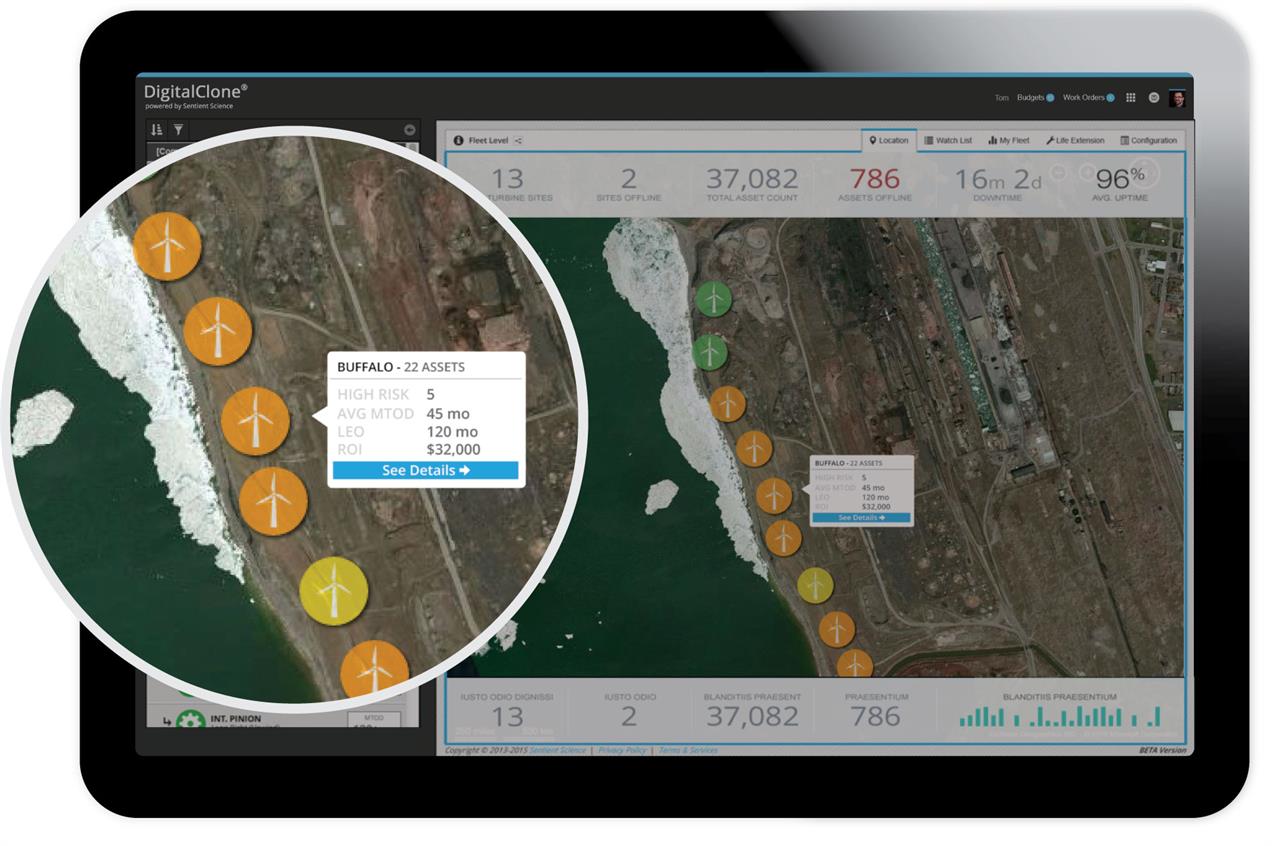Screen dimensions: 1272x846
Task: Click the Praesentium 786 value
Action: coord(875,715)
